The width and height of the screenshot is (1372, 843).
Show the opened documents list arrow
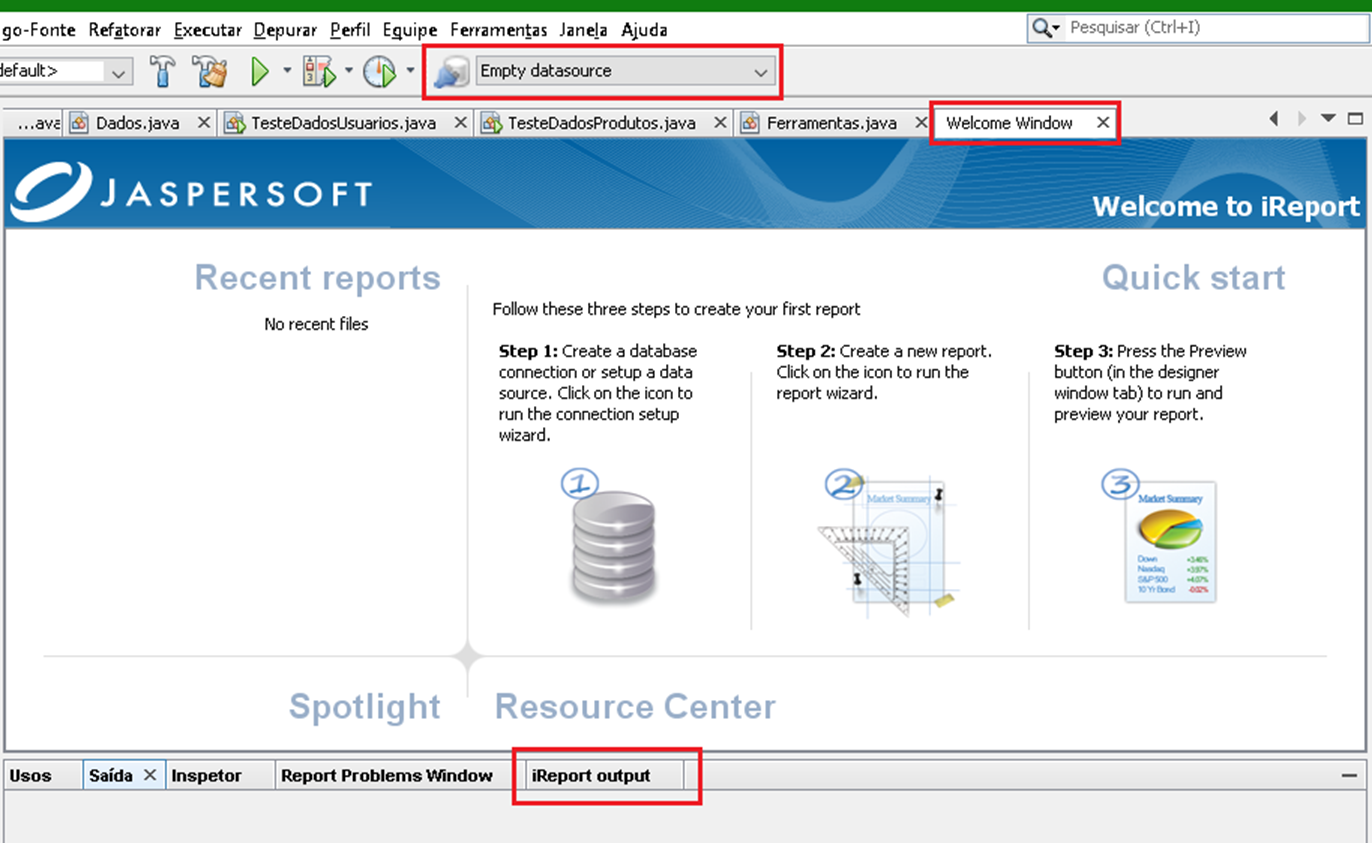tap(1328, 119)
